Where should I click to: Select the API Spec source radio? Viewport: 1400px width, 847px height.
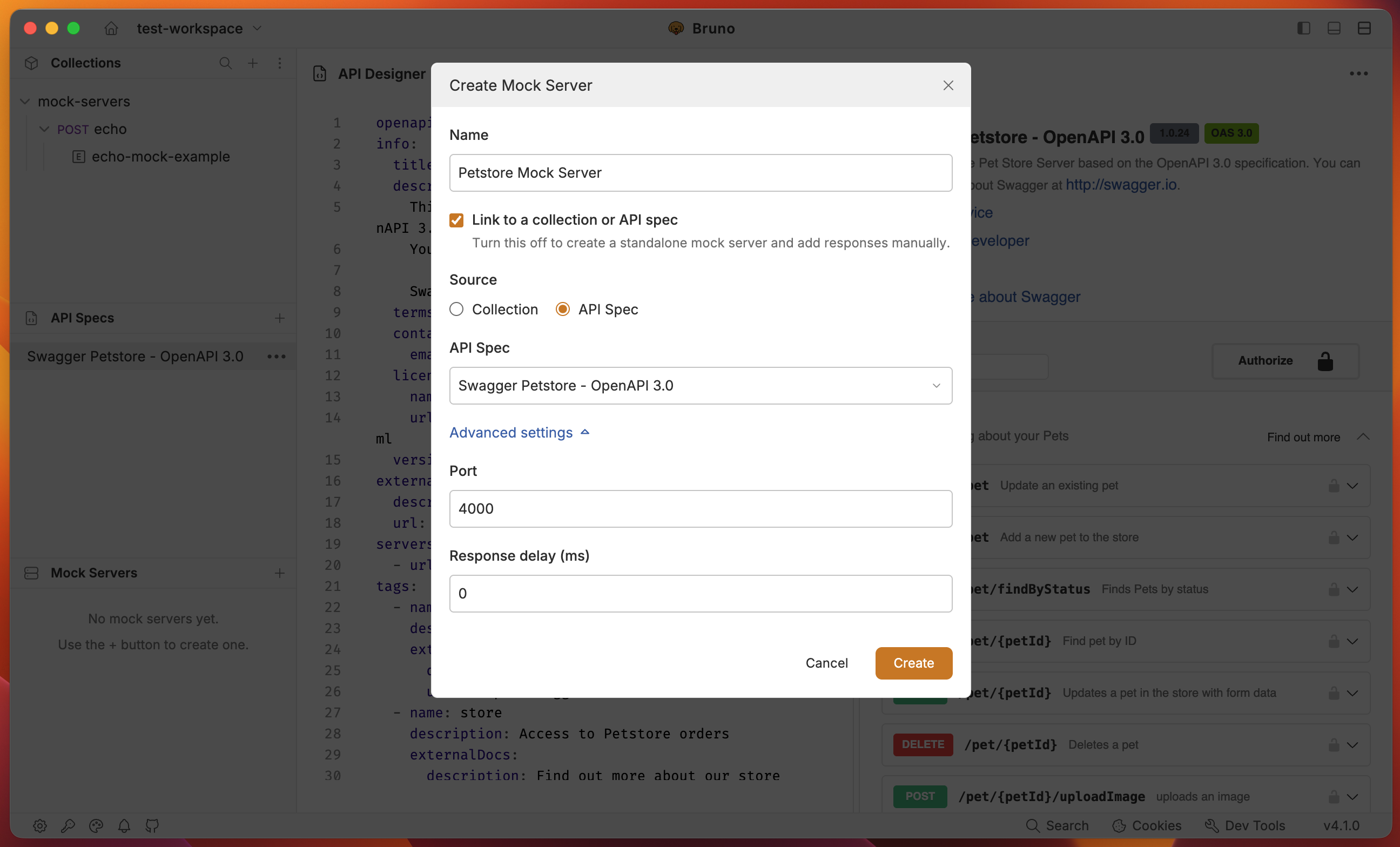562,309
